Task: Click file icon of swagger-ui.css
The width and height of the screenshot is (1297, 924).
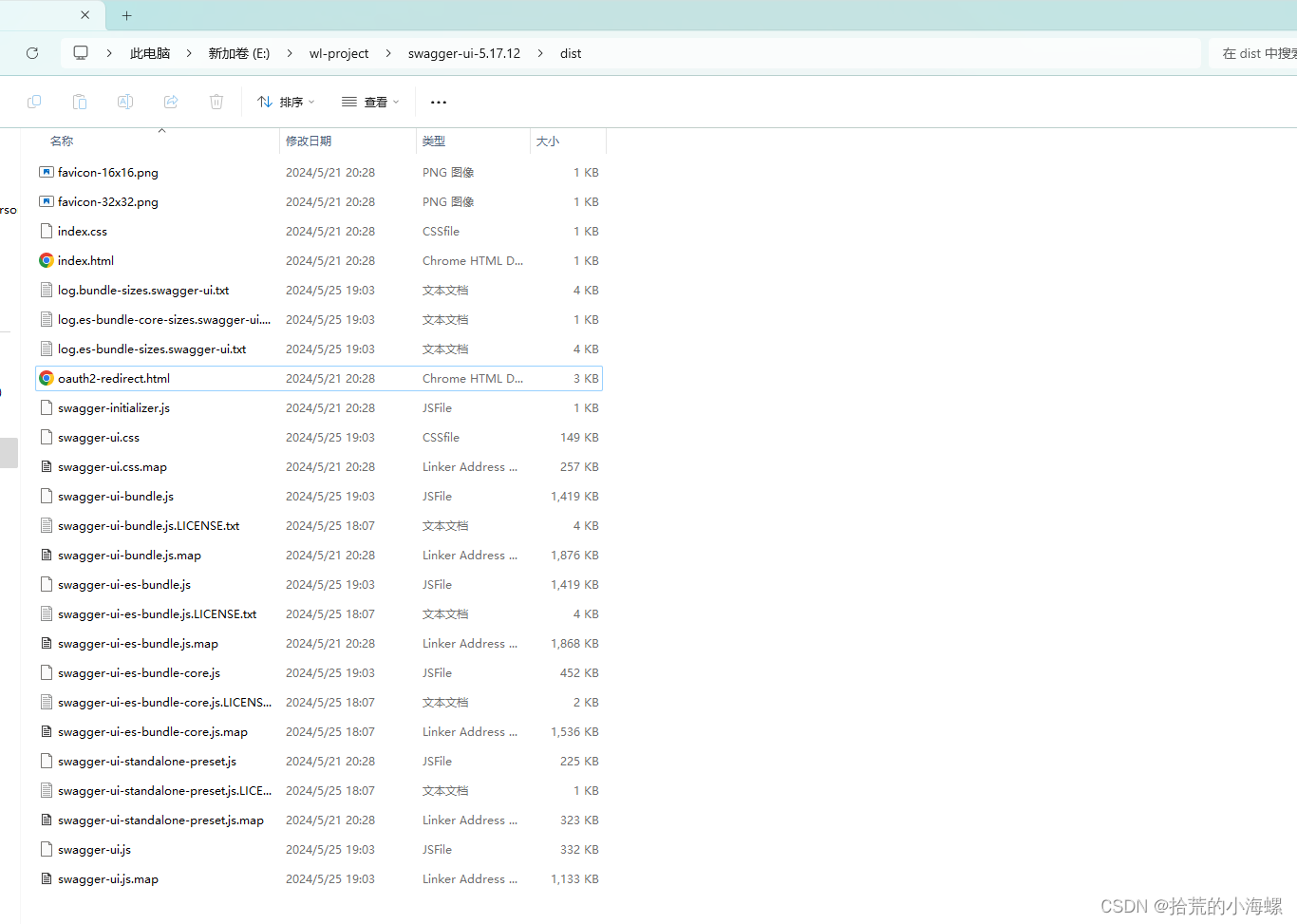Action: pyautogui.click(x=46, y=437)
